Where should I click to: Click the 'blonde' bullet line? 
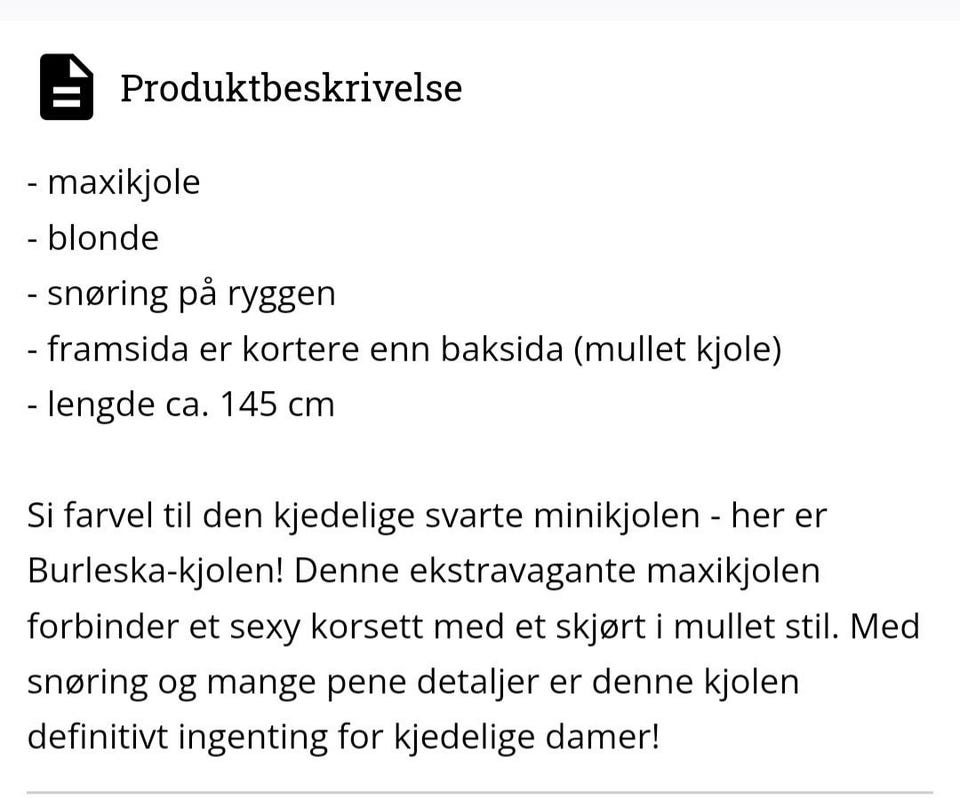pyautogui.click(x=93, y=238)
